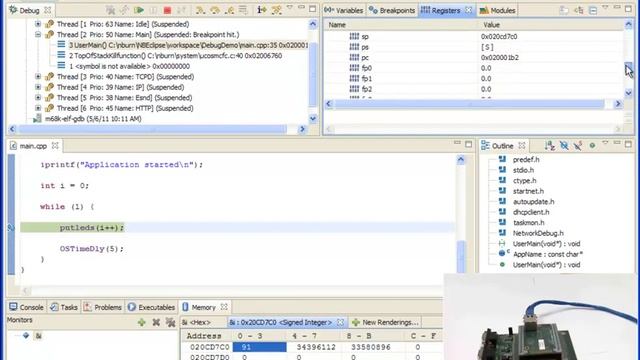Screen dimensions: 640x360
Task: Click the Step Over icon
Action: (215, 10)
